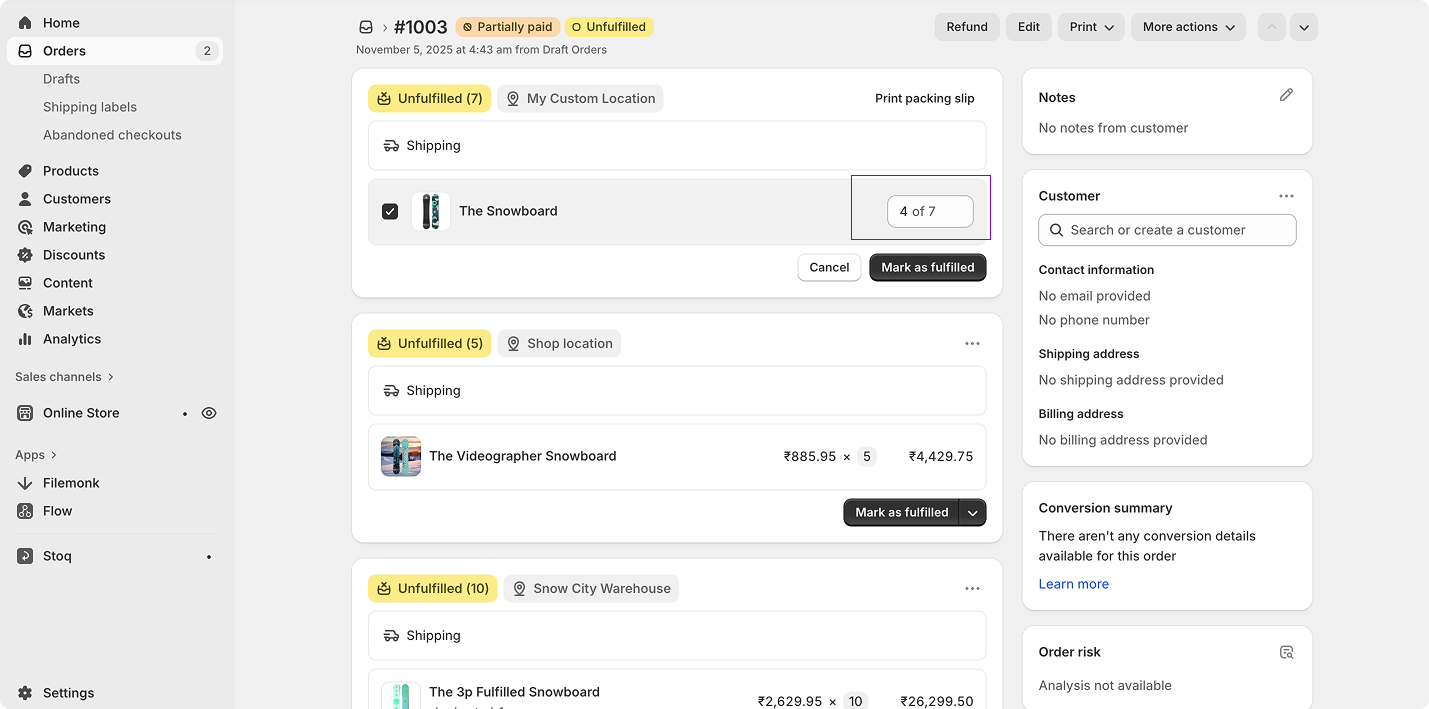
Task: Click the shipping truck icon in Unfulfilled (7) card
Action: point(390,145)
